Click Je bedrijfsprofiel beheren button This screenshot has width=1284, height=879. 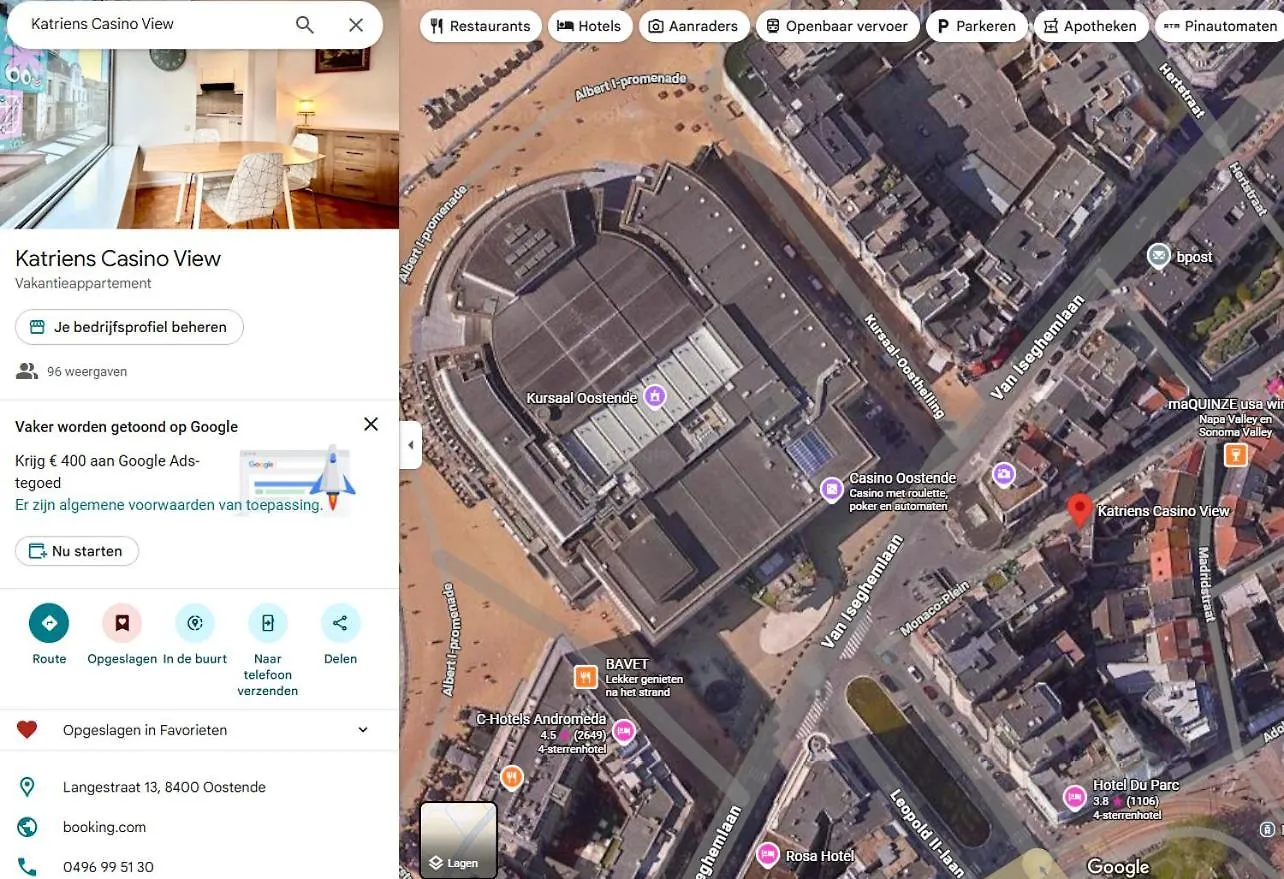coord(129,327)
